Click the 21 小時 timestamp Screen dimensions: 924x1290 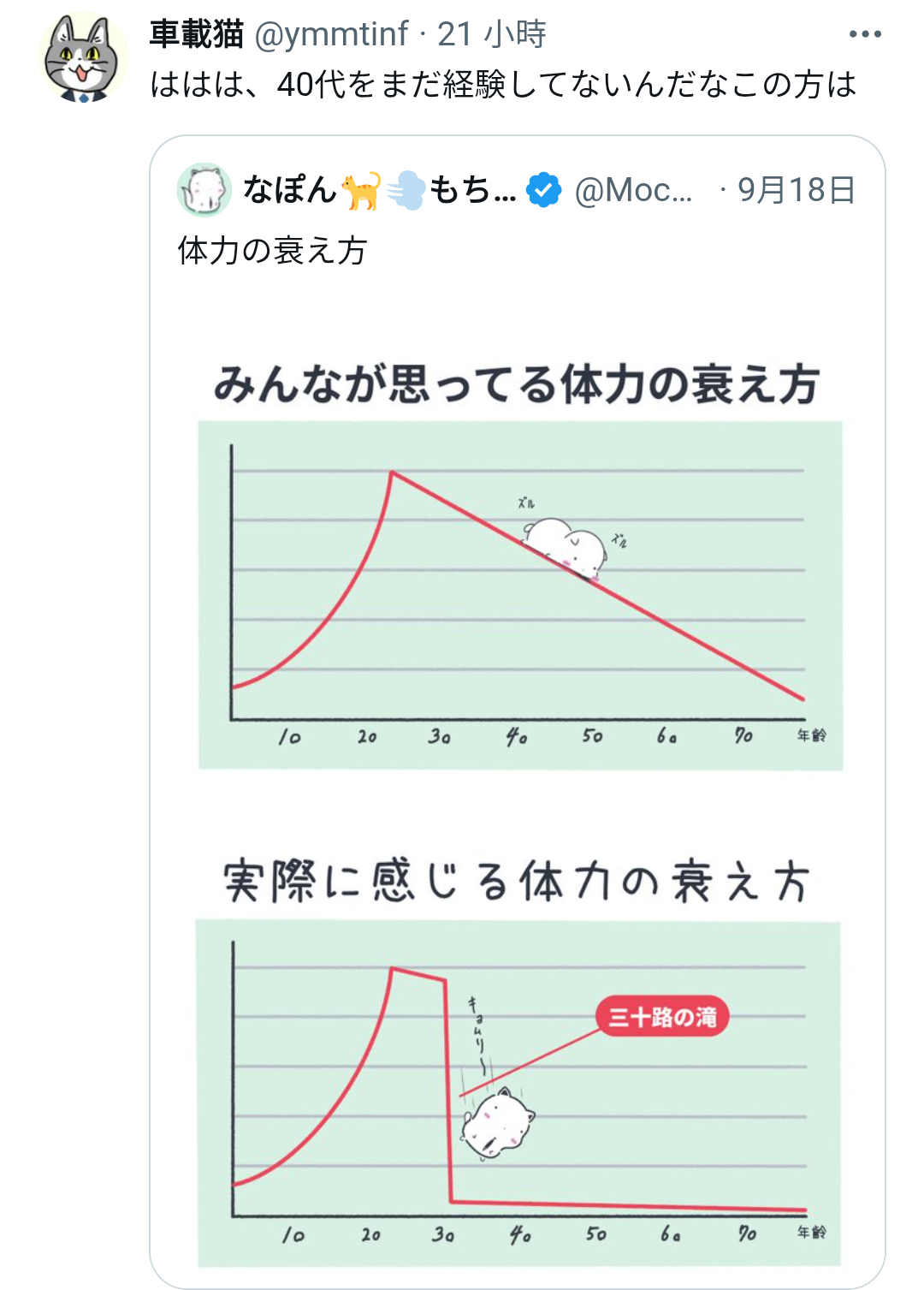491,34
